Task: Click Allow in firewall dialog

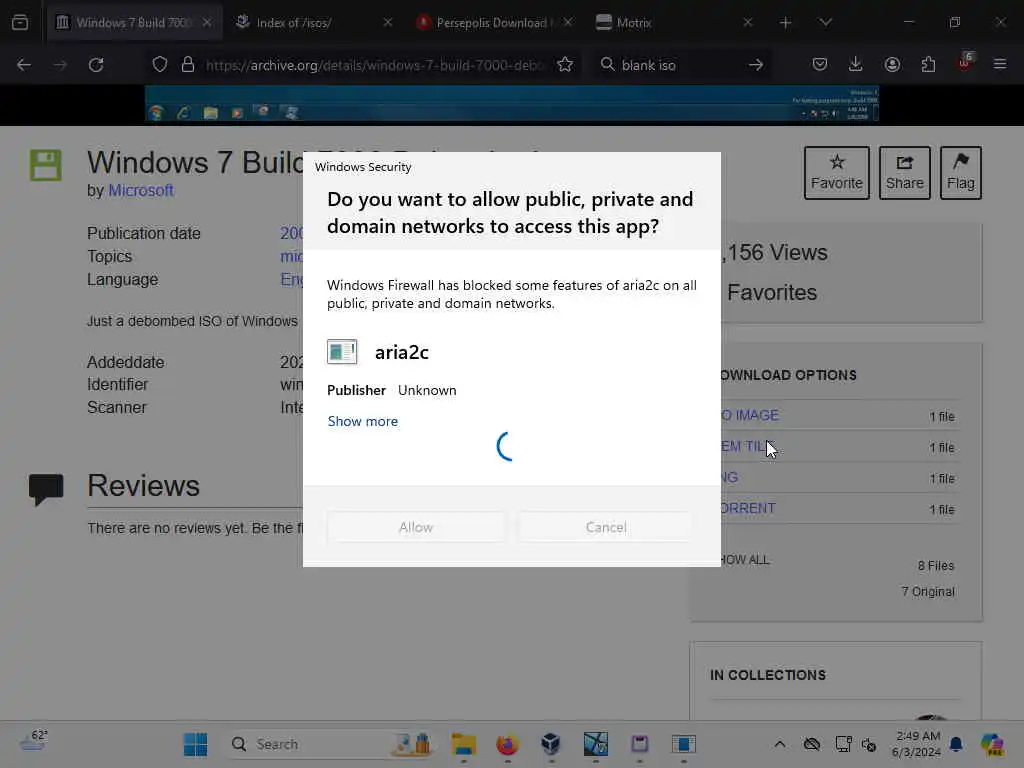Action: pos(416,527)
